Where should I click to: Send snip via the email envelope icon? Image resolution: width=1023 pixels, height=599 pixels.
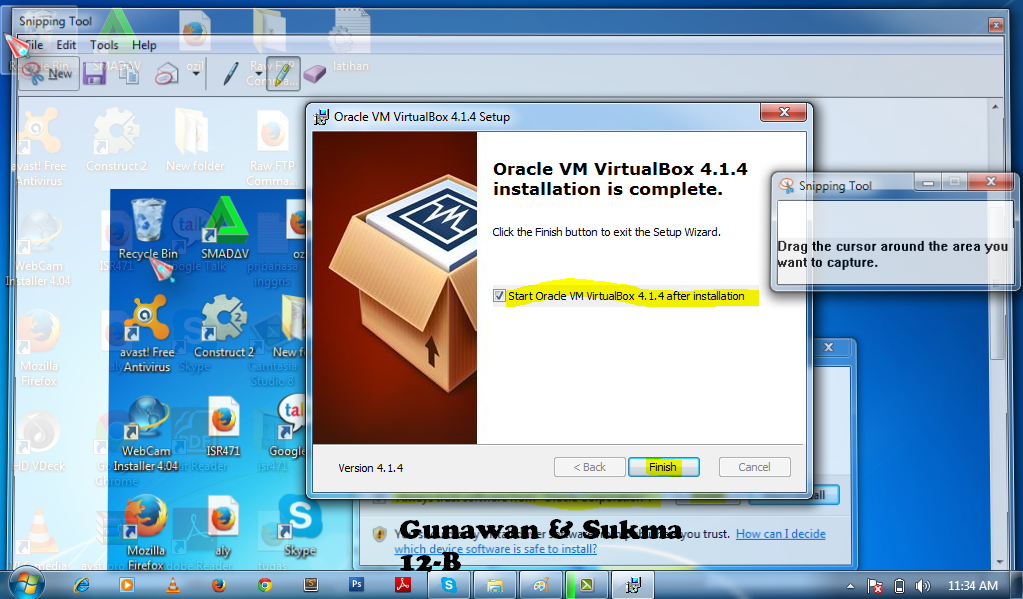166,73
